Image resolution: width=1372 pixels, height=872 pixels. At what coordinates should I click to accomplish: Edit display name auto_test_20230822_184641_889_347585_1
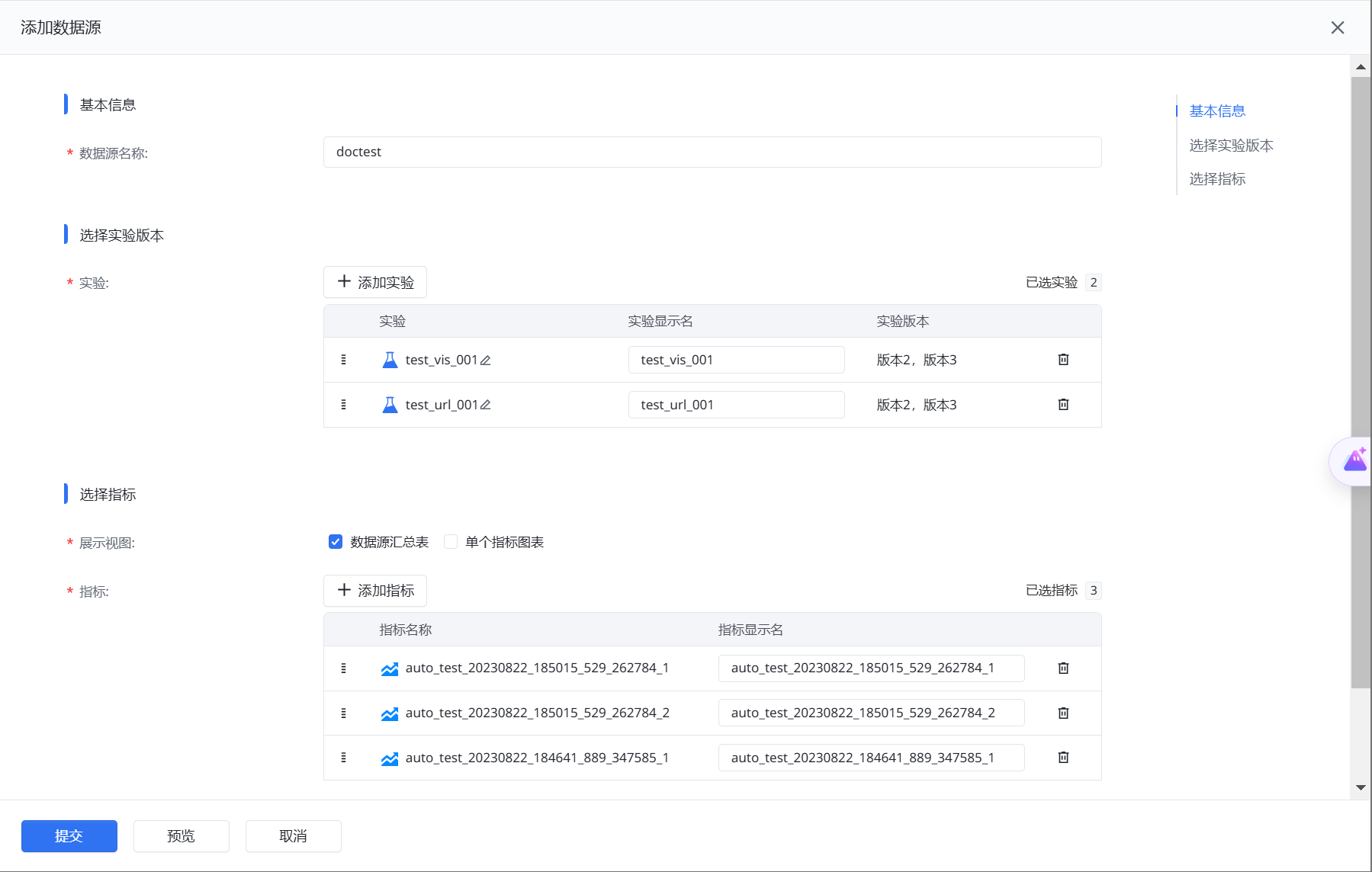pos(872,758)
